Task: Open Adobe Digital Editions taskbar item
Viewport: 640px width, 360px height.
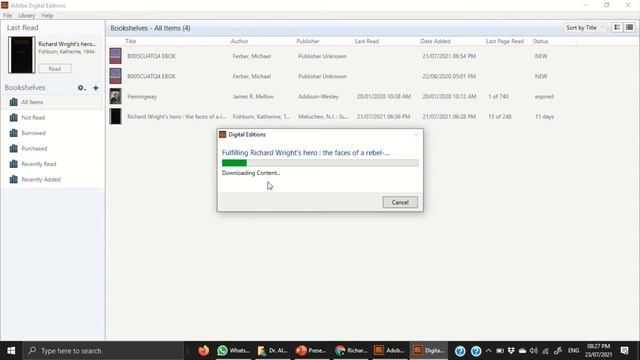Action: (389, 351)
